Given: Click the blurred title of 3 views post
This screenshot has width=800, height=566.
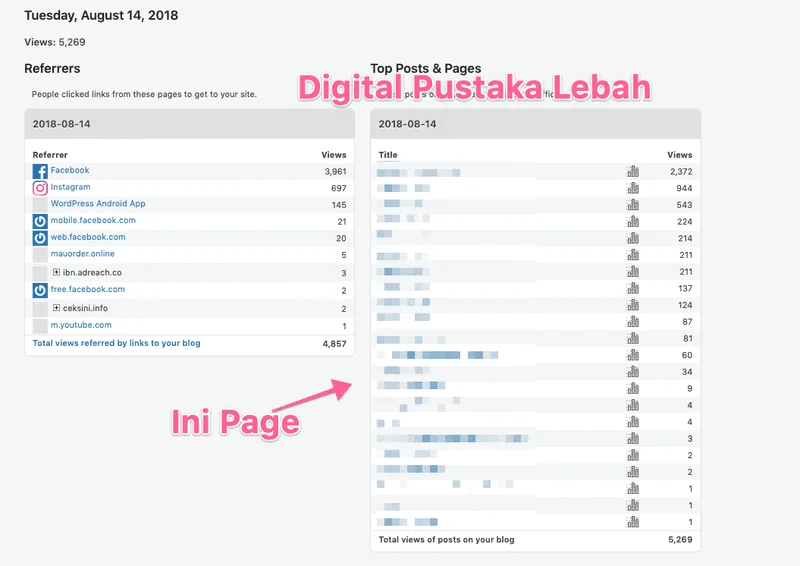Looking at the screenshot, I should point(453,438).
